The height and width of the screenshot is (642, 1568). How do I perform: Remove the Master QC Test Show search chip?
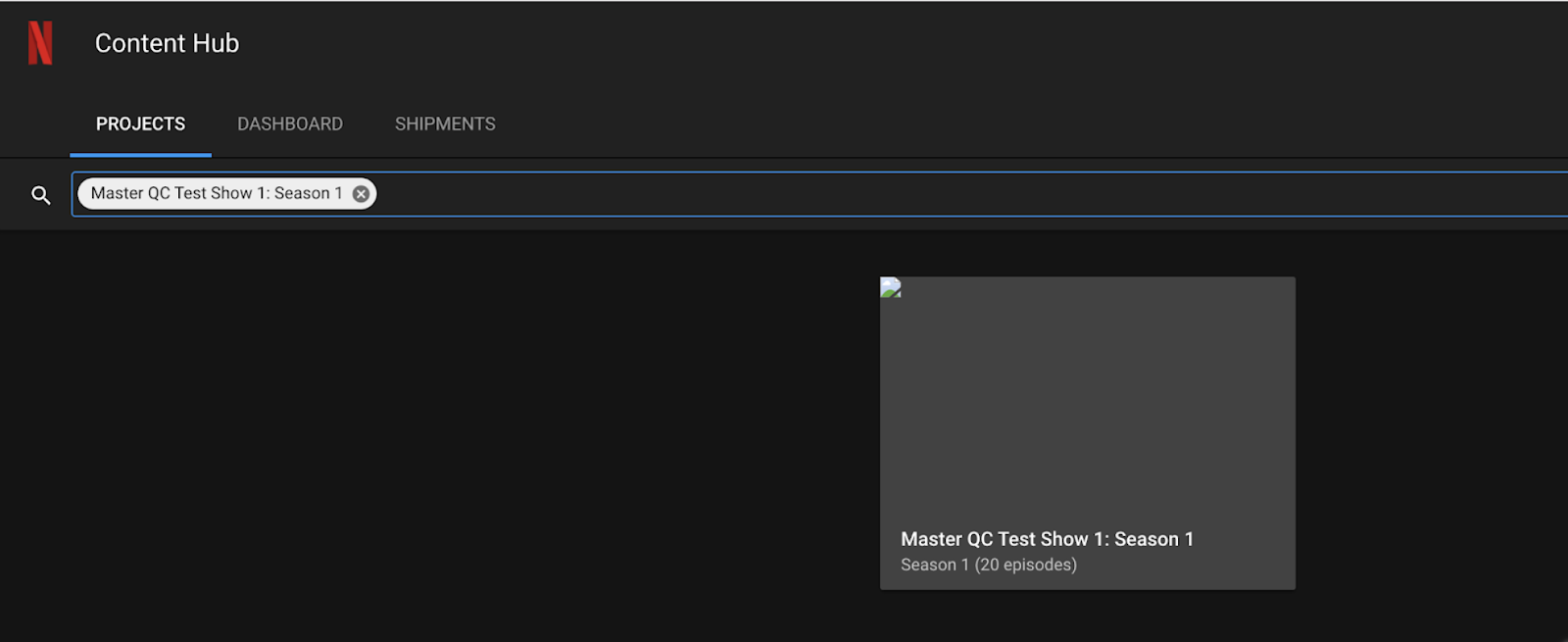click(x=362, y=194)
